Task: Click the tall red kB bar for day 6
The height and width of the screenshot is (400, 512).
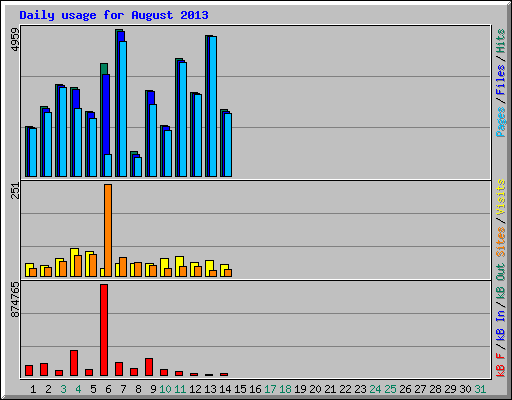Action: (104, 330)
